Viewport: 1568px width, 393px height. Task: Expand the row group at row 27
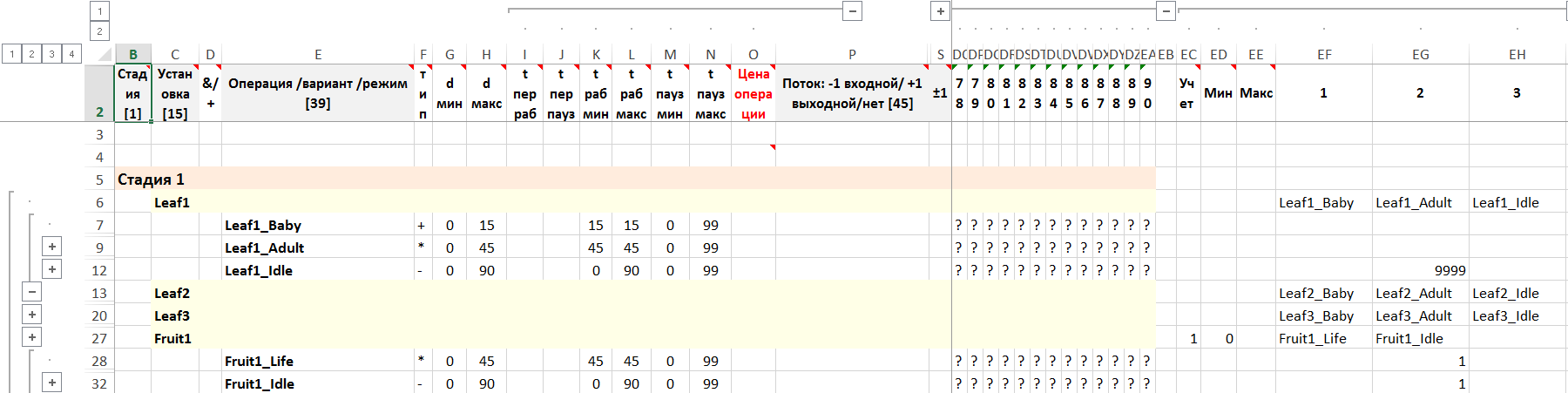(x=32, y=338)
